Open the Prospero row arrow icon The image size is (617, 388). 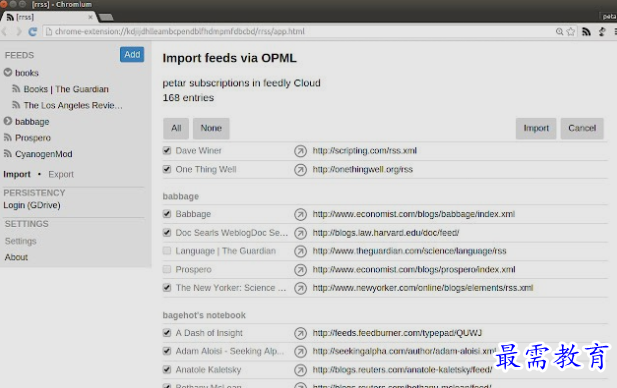click(x=300, y=270)
